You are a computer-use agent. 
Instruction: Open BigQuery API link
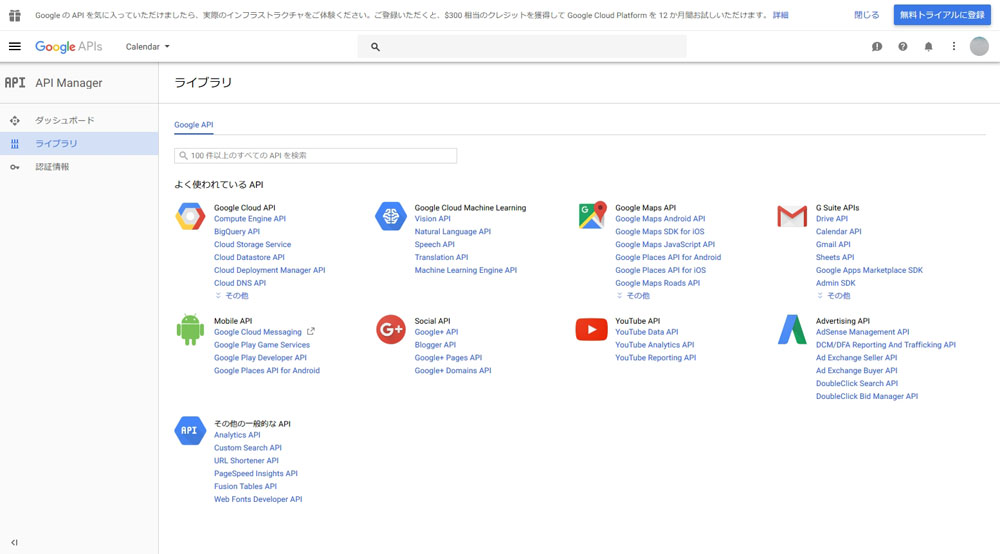(237, 231)
